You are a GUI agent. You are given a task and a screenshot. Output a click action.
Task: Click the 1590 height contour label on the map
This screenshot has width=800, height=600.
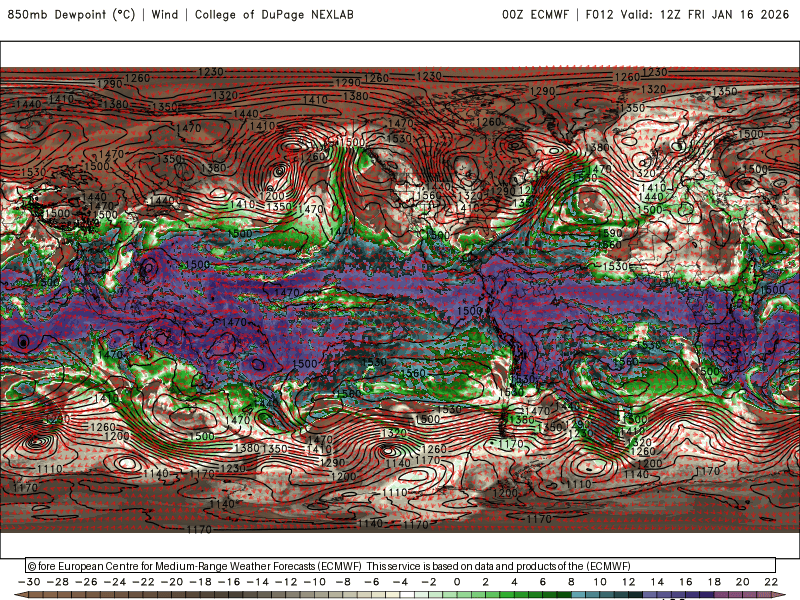[610, 233]
